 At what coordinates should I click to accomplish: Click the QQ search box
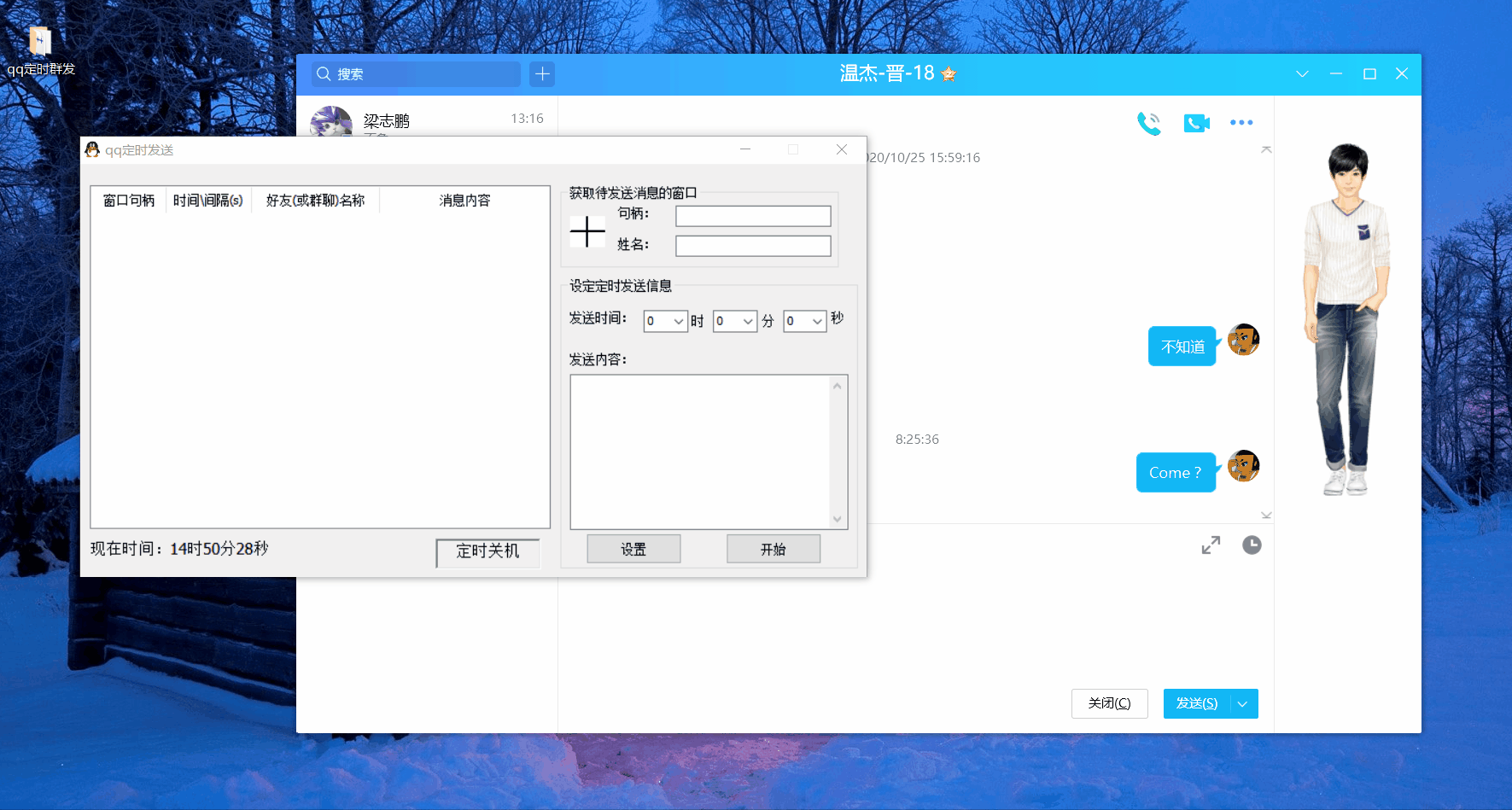pyautogui.click(x=416, y=74)
